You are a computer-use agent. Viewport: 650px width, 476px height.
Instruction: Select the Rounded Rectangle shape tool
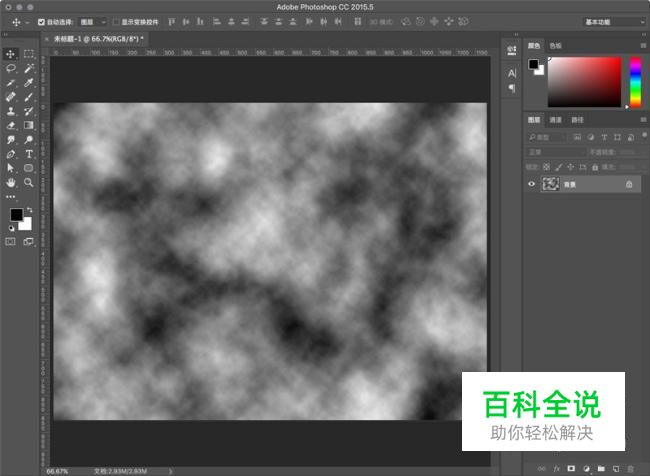click(29, 168)
